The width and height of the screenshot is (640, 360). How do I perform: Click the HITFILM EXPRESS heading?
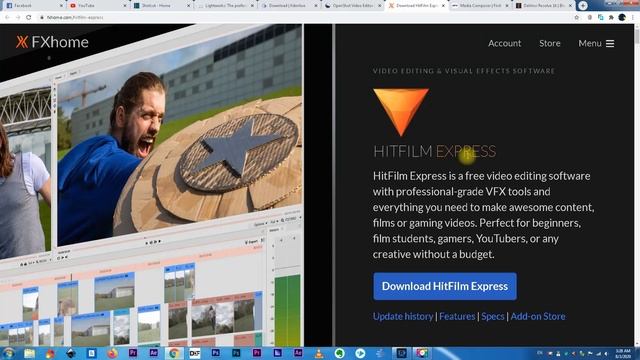point(434,151)
